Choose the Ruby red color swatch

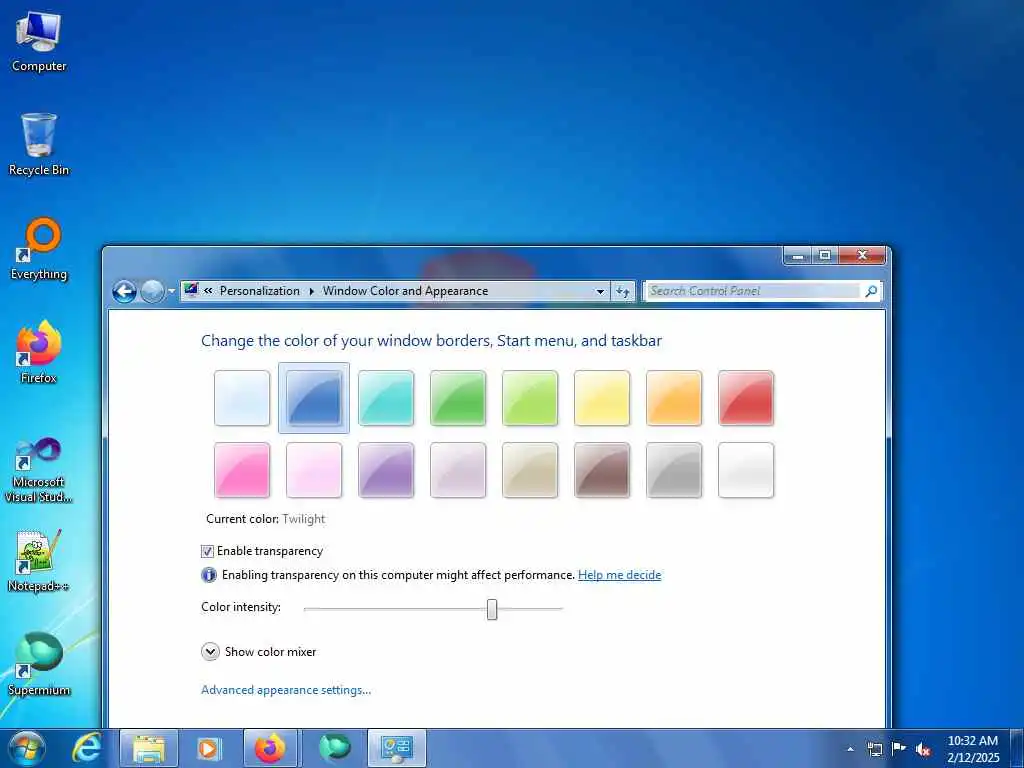pyautogui.click(x=746, y=398)
